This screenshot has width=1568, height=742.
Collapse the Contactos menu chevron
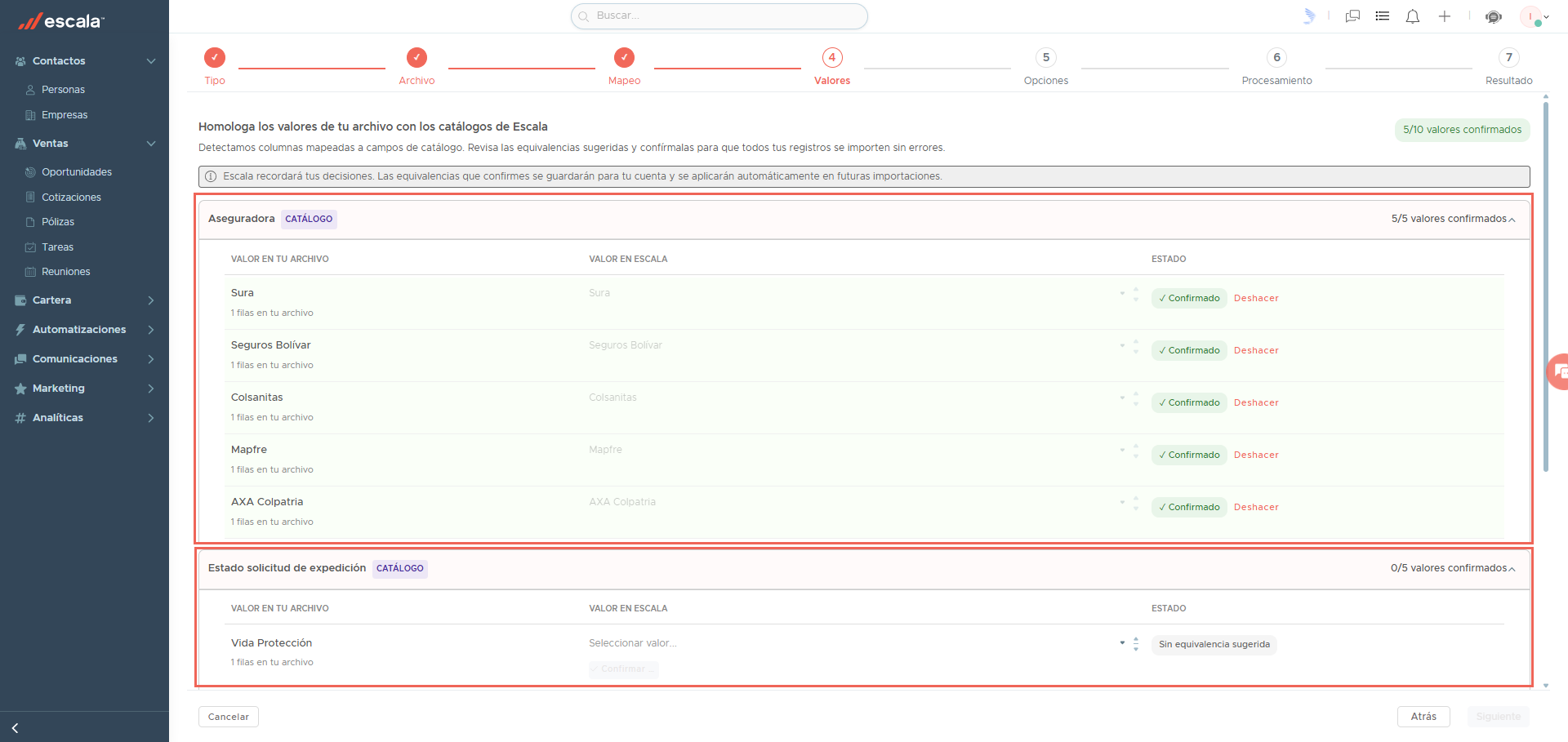(x=151, y=61)
